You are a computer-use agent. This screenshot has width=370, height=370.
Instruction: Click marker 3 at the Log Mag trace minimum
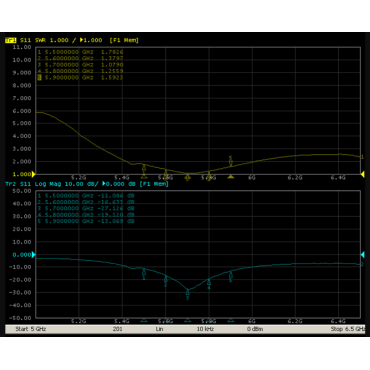click(x=188, y=294)
